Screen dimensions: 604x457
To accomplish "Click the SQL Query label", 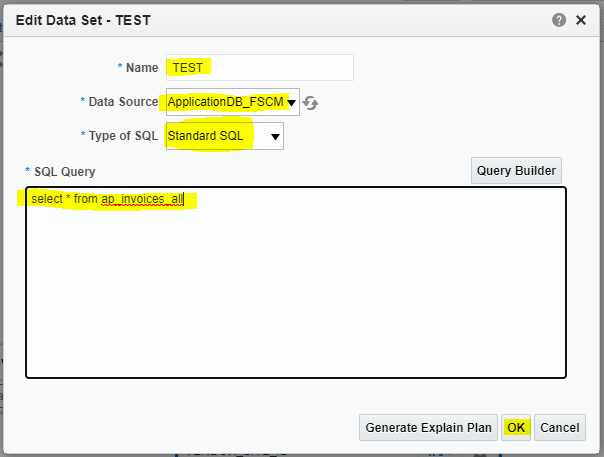I will 64,171.
